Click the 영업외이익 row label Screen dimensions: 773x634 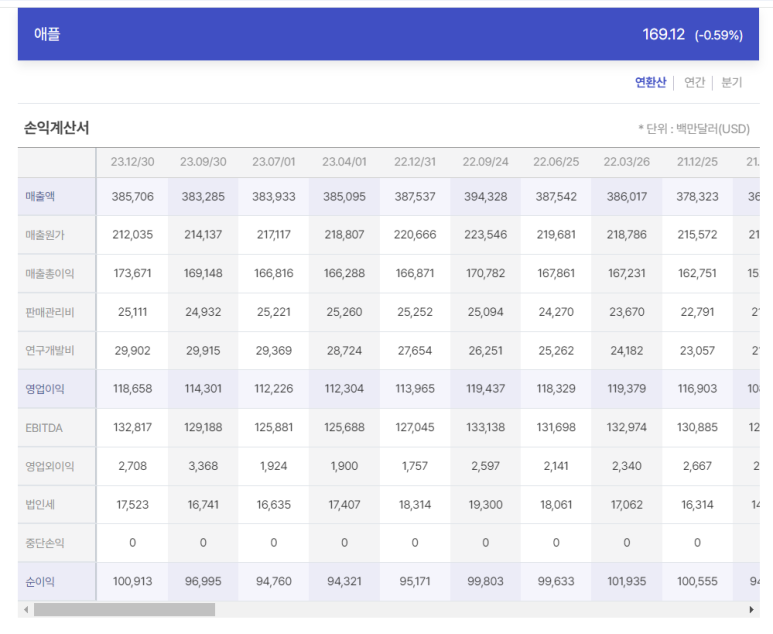click(50, 466)
